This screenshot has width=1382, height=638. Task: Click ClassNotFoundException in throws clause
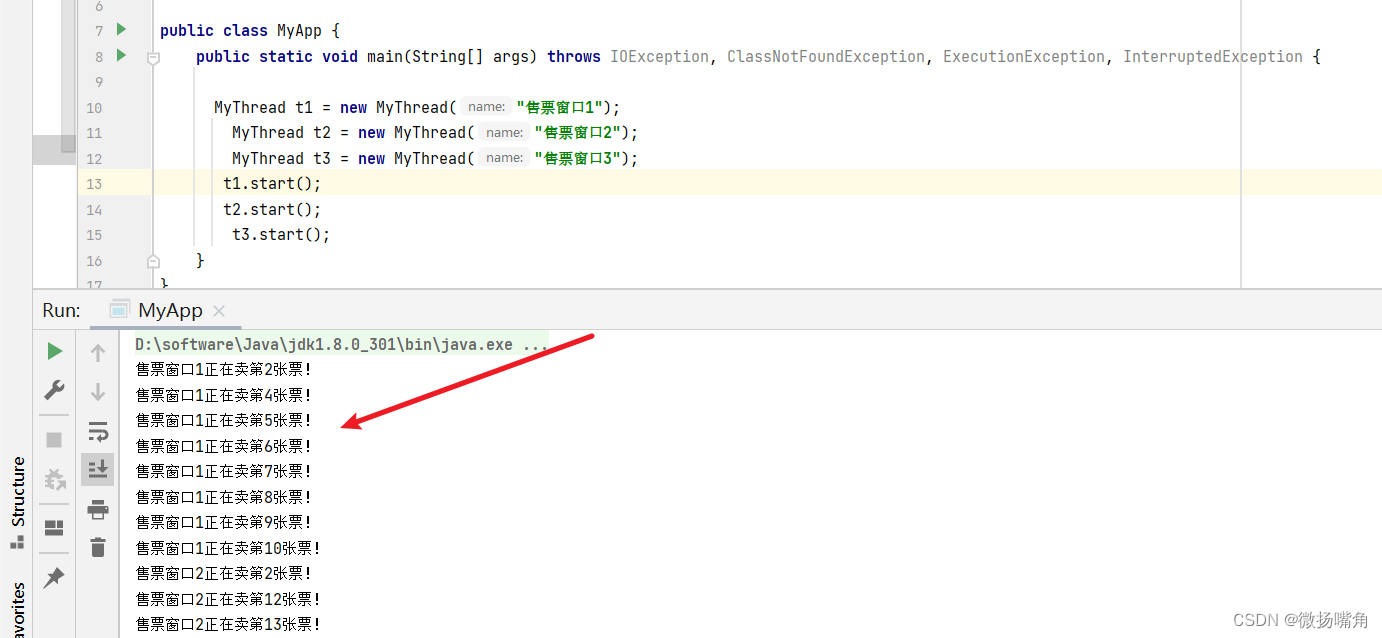pyautogui.click(x=826, y=56)
